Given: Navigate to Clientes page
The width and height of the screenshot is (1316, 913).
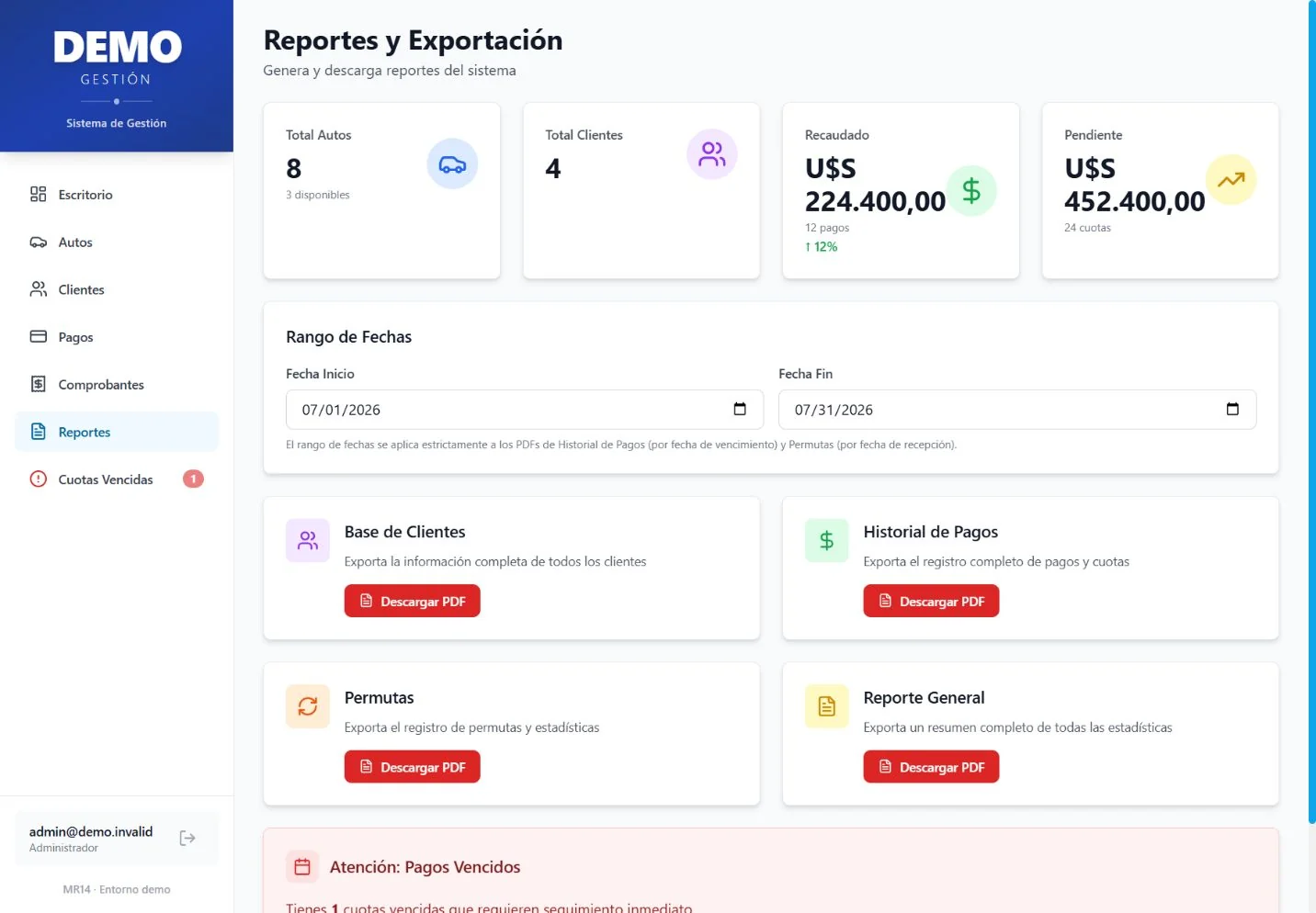Looking at the screenshot, I should coord(117,289).
